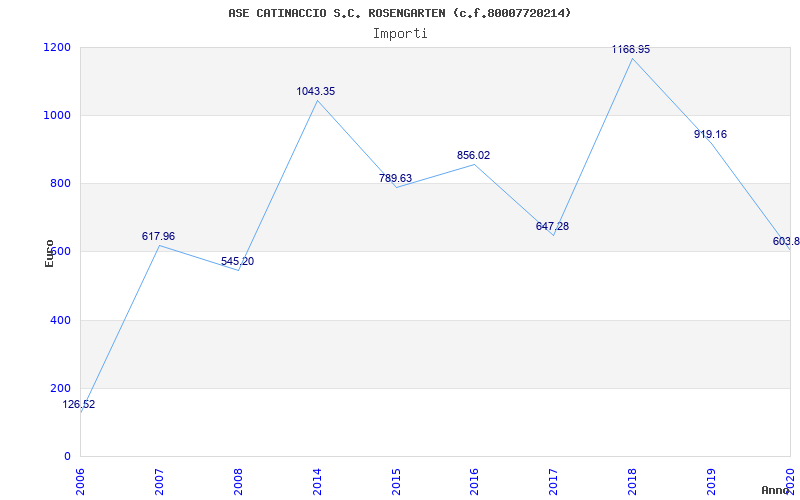This screenshot has width=800, height=500.
Task: Click the chart title ASE CATINACCIO S.C. ROSENGARTEN
Action: 399,13
